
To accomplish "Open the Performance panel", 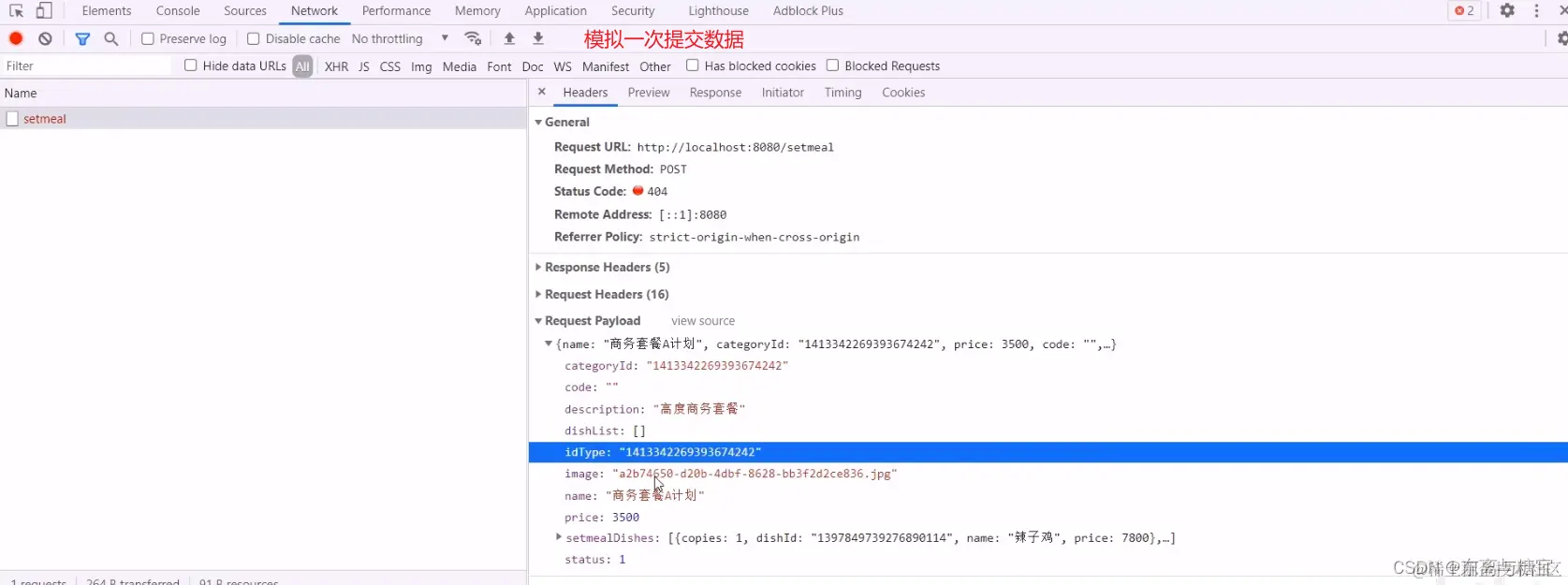I will pyautogui.click(x=397, y=11).
